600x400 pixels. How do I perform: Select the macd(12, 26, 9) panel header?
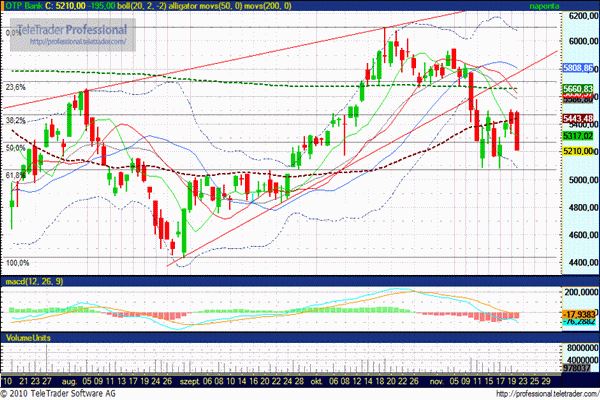point(32,285)
